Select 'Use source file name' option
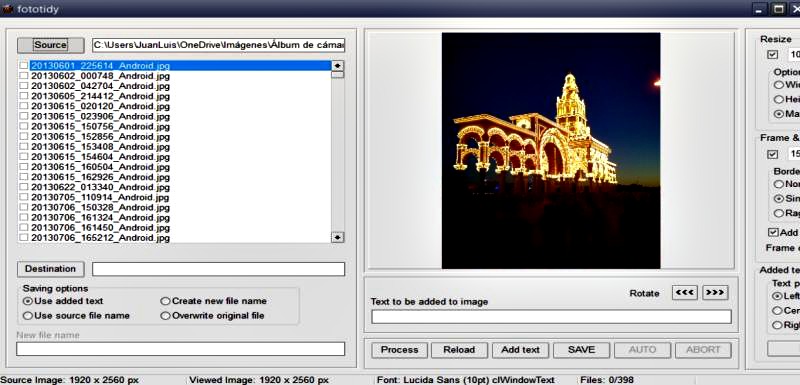The width and height of the screenshot is (800, 385). coord(77,316)
